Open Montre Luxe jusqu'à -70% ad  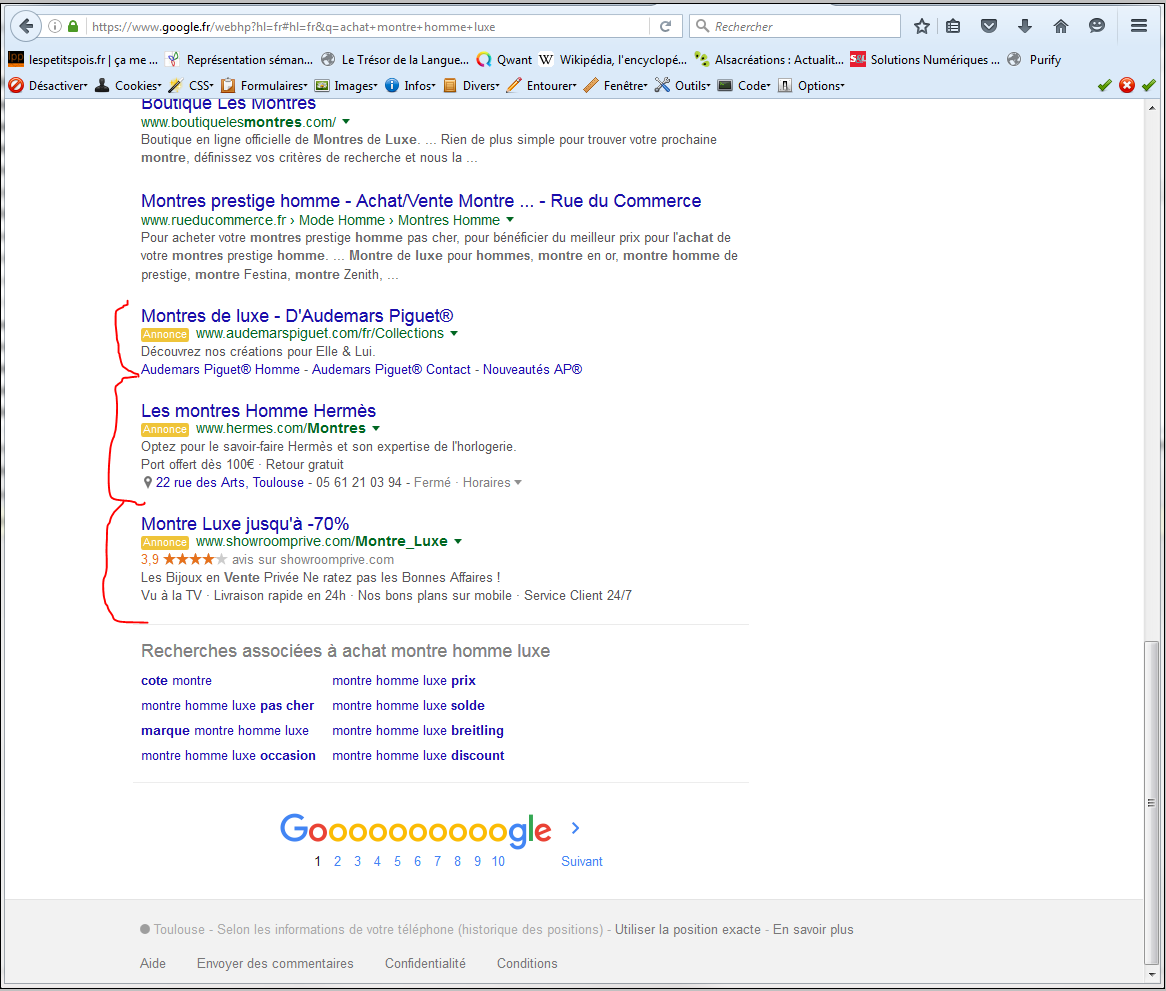[245, 523]
